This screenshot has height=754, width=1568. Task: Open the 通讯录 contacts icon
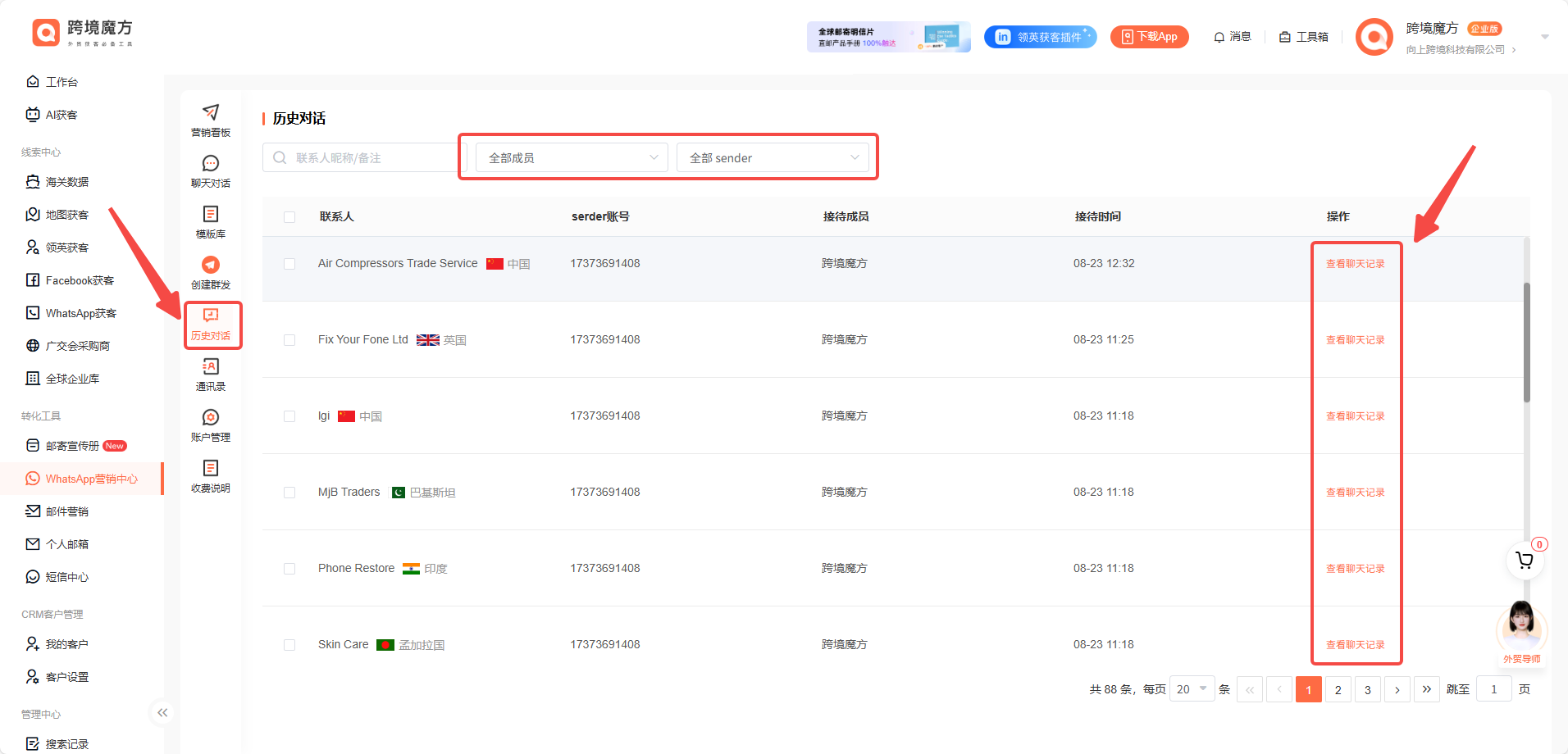point(211,367)
